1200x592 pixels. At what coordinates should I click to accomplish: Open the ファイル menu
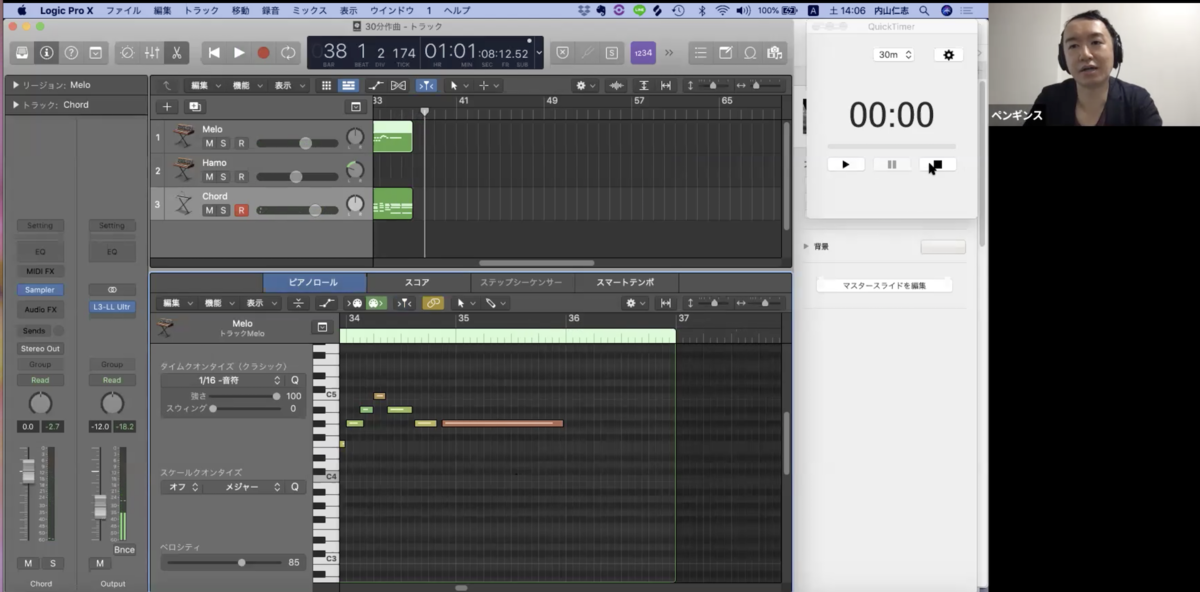(x=123, y=10)
